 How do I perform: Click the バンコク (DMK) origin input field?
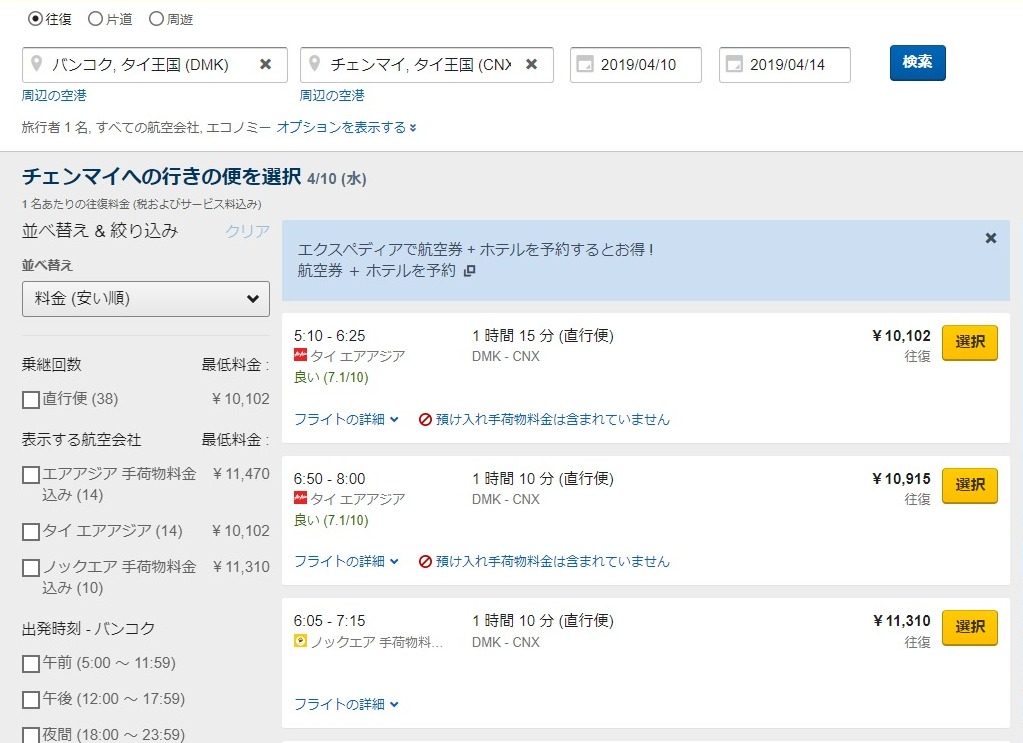pyautogui.click(x=155, y=65)
